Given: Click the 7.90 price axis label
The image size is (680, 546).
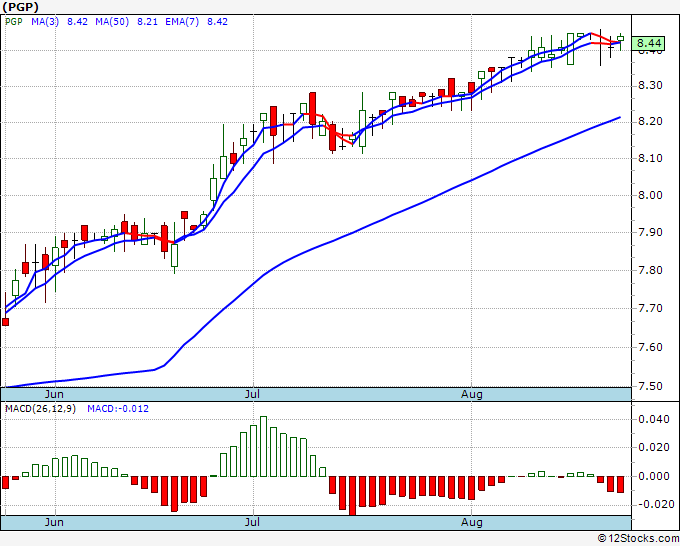Looking at the screenshot, I should (651, 232).
